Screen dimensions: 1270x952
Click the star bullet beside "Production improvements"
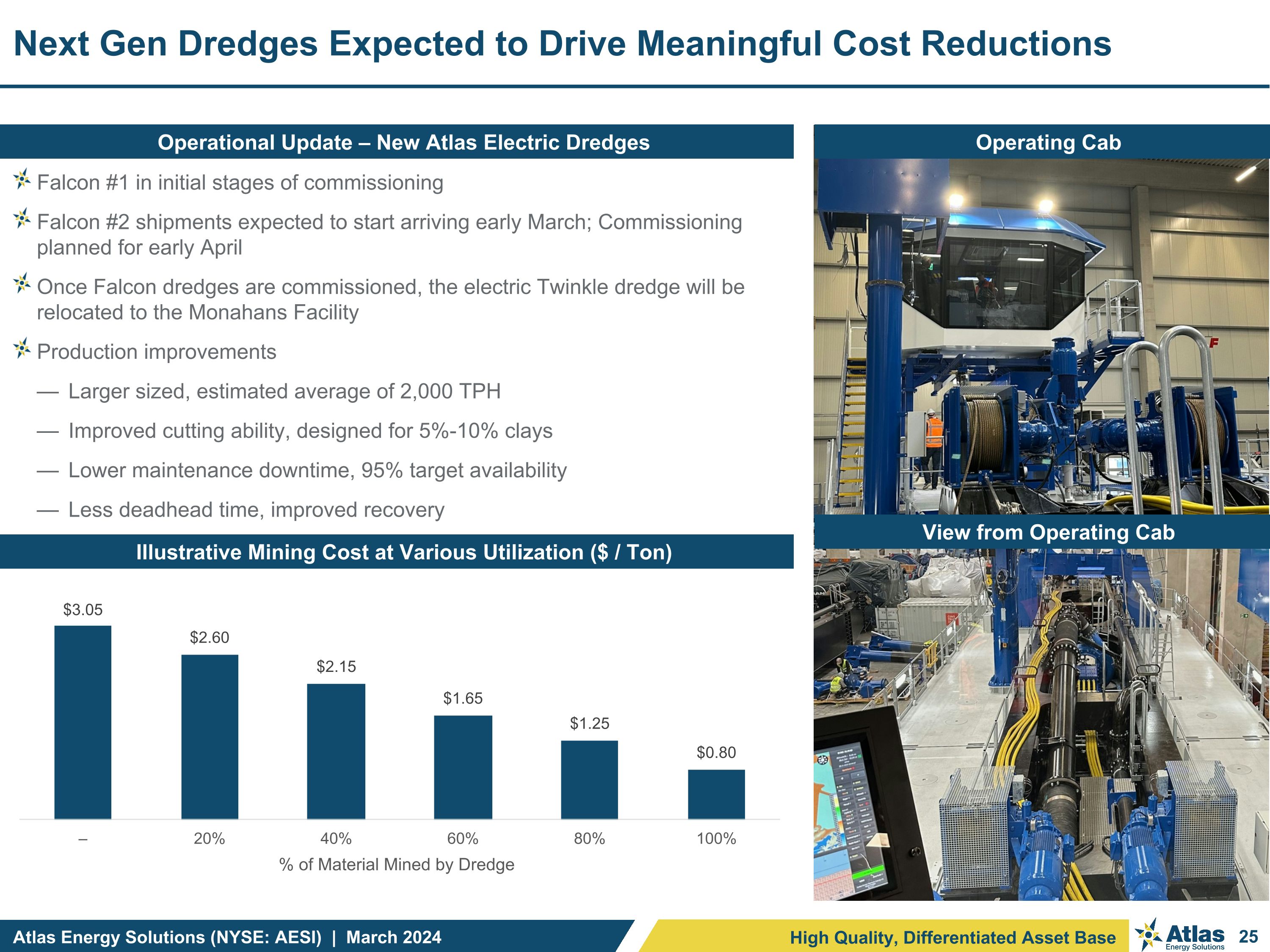tap(22, 348)
